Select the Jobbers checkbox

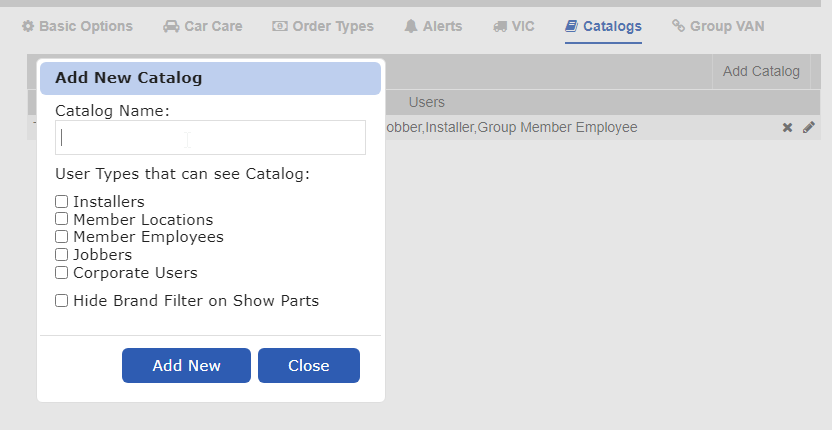pos(62,255)
